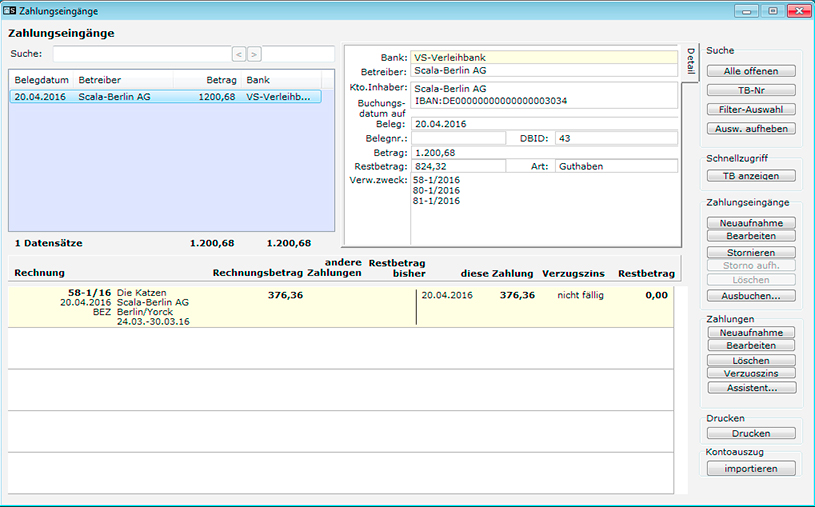Click the TB-Nr search button

[x=750, y=90]
